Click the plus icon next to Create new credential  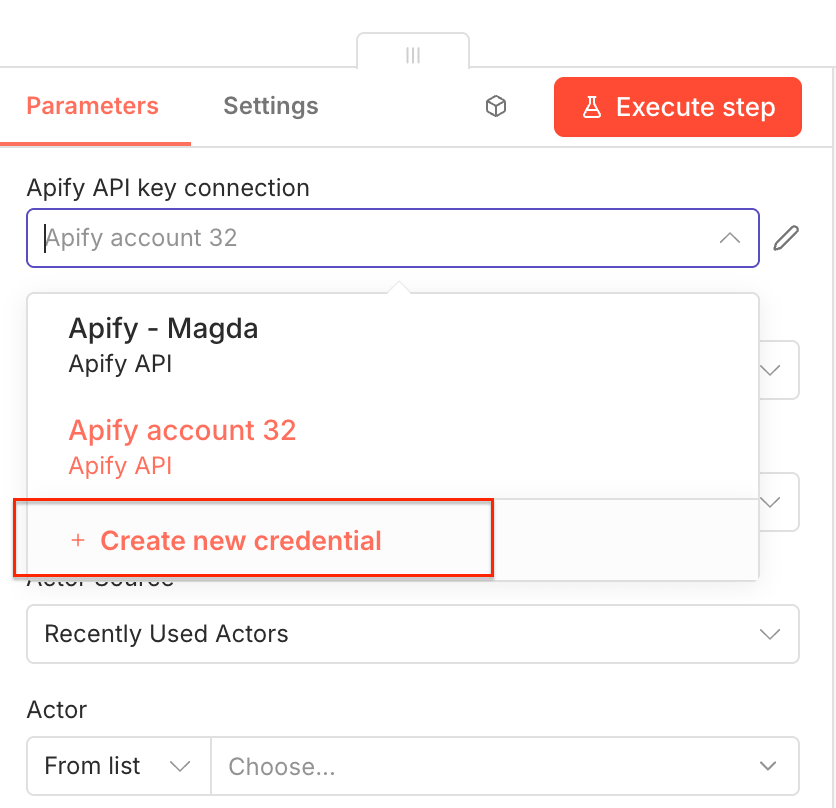[x=77, y=540]
